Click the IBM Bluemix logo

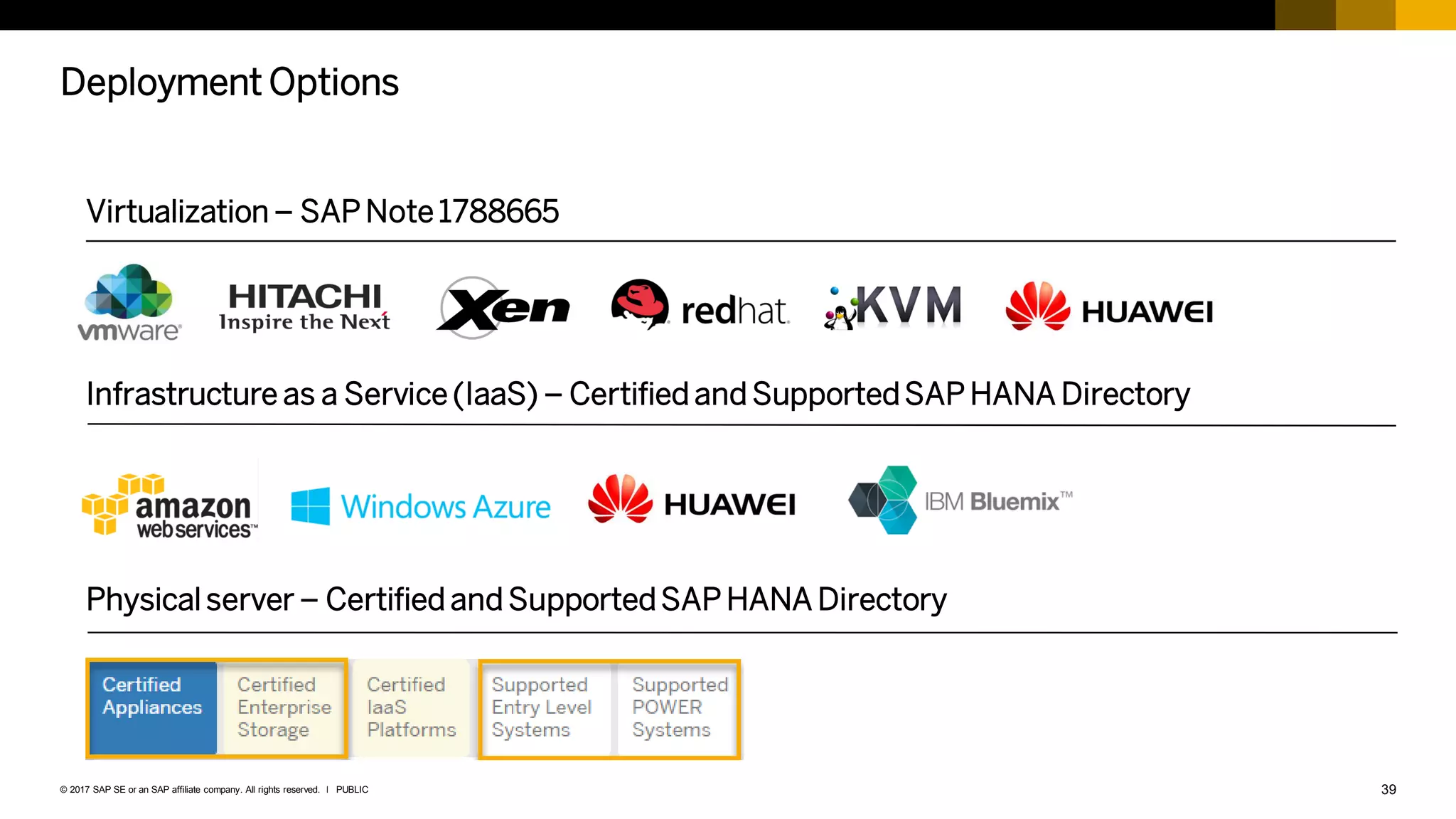click(960, 500)
